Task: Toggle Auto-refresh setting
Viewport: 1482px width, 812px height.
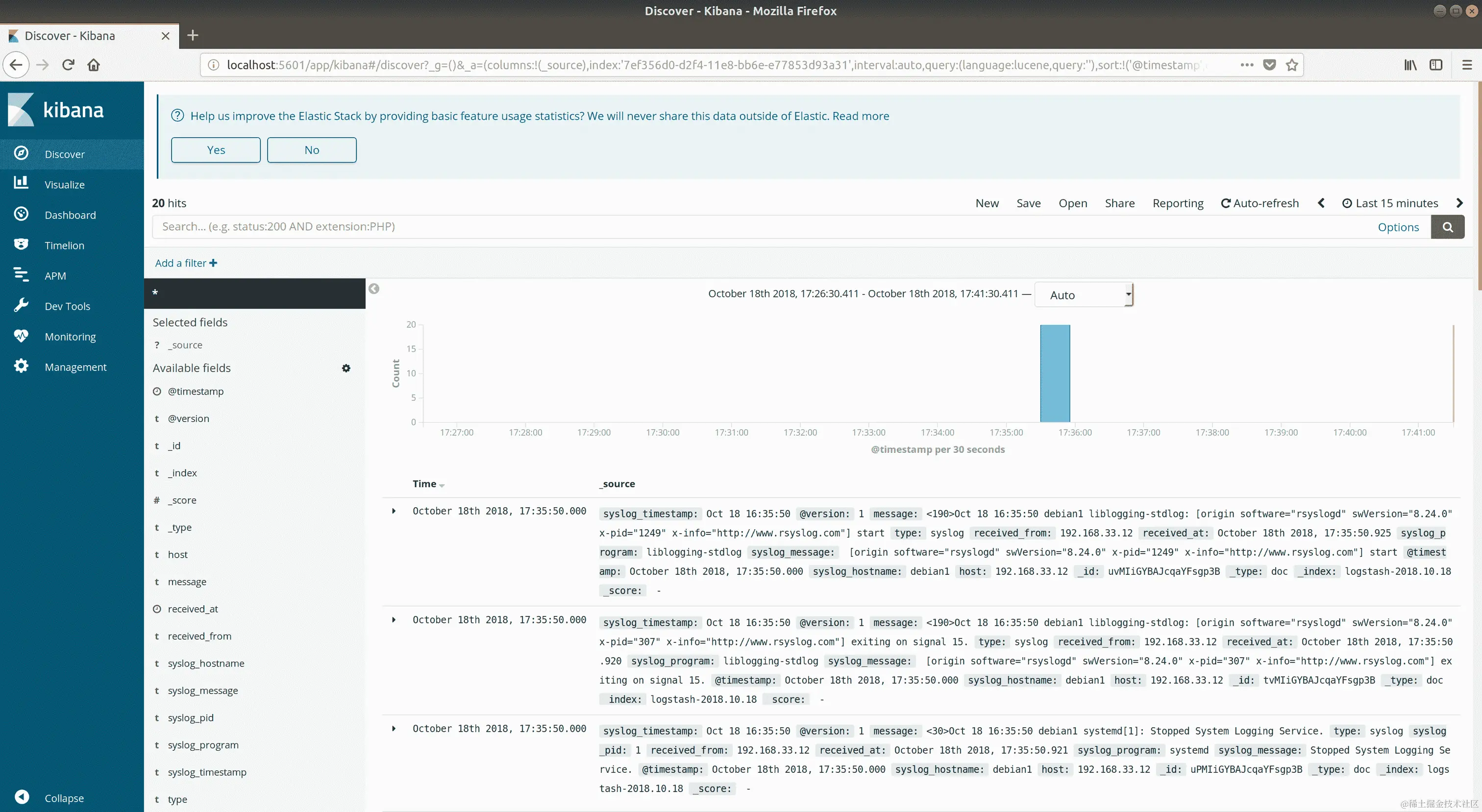Action: point(1260,203)
